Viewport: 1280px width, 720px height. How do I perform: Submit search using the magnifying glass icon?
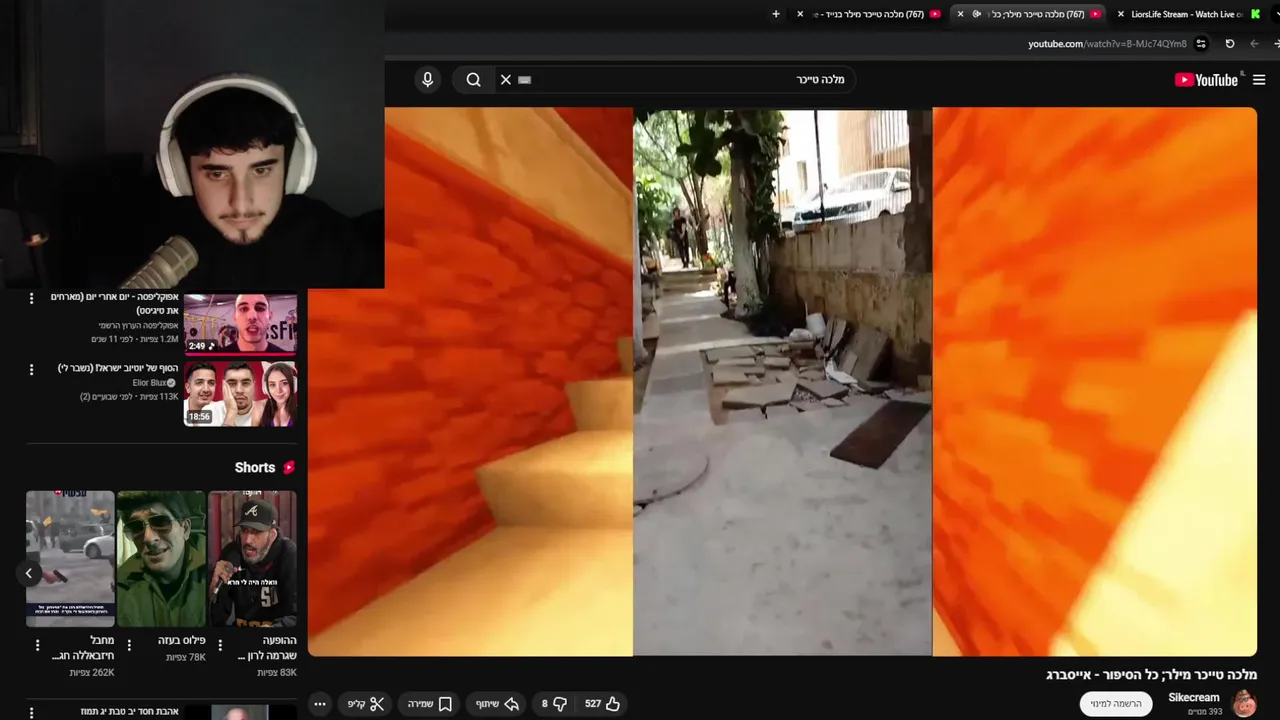pos(474,80)
